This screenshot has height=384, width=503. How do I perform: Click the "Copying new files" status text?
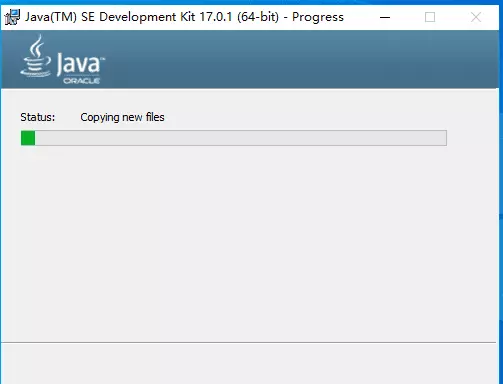122,117
